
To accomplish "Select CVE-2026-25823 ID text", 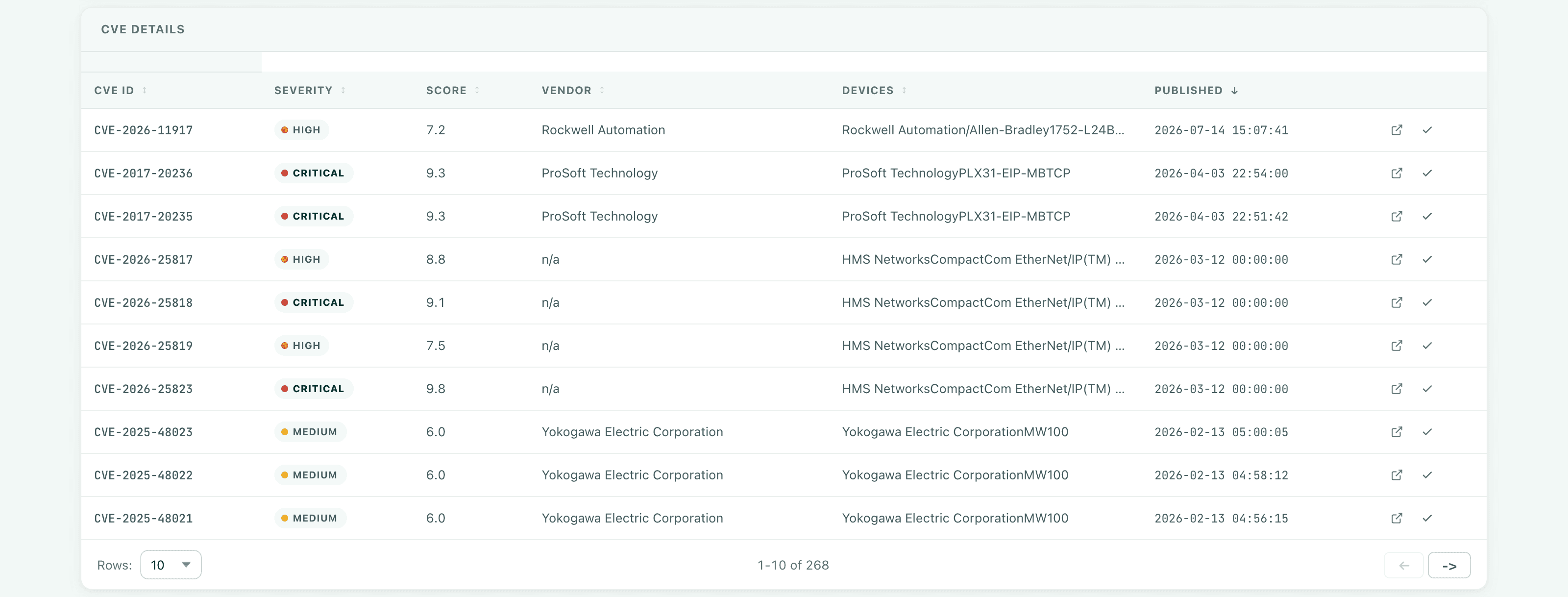I will [143, 389].
